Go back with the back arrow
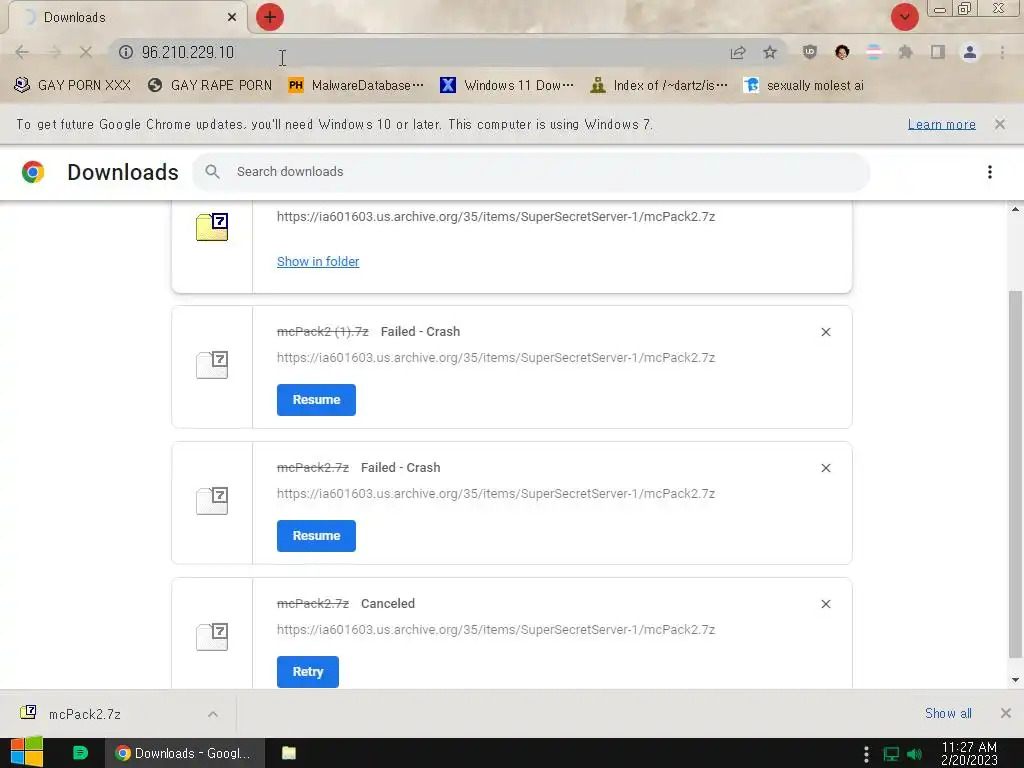The image size is (1024, 768). click(x=22, y=52)
